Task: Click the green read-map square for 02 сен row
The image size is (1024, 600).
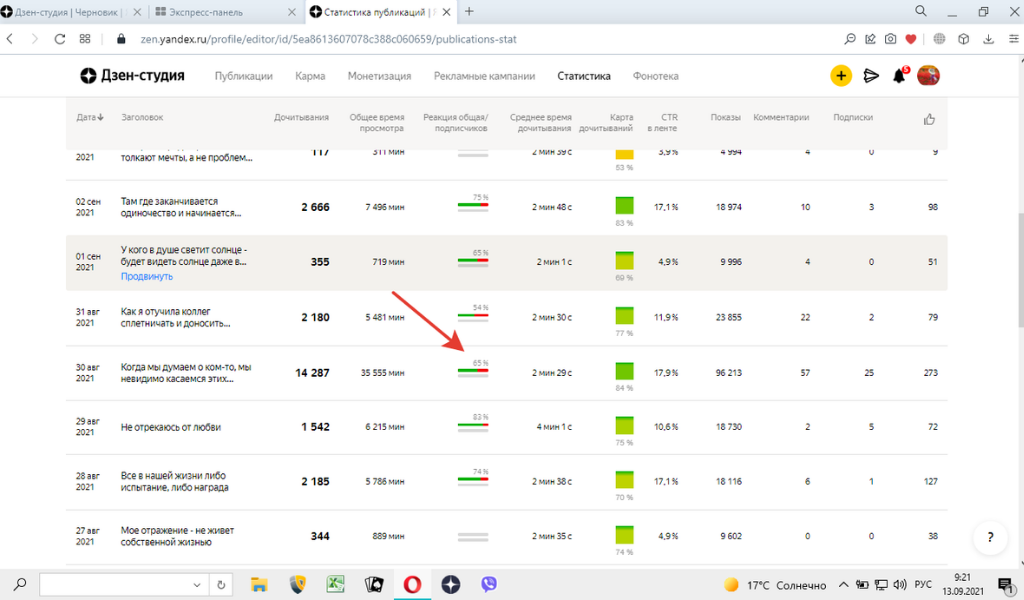Action: point(624,206)
